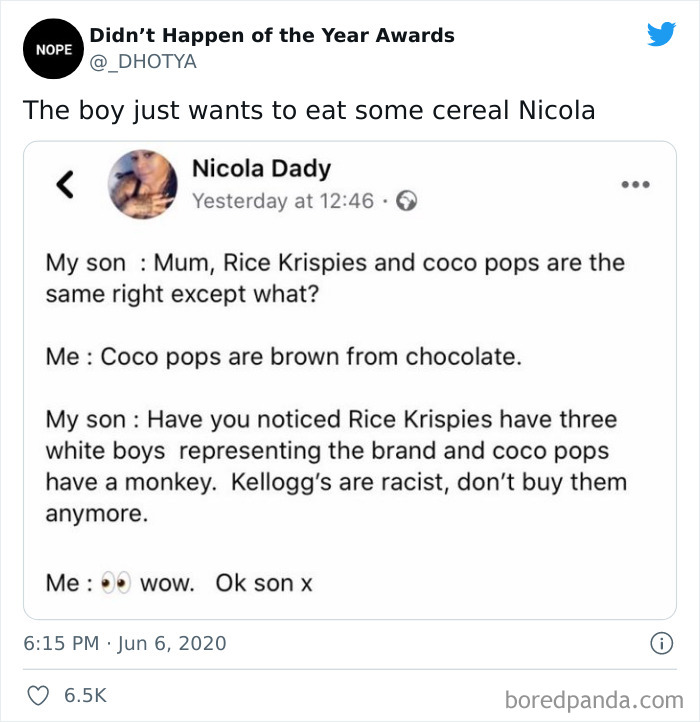Click the 'Coco pops are brown from chocolate' line
This screenshot has height=722, width=700.
tap(284, 356)
